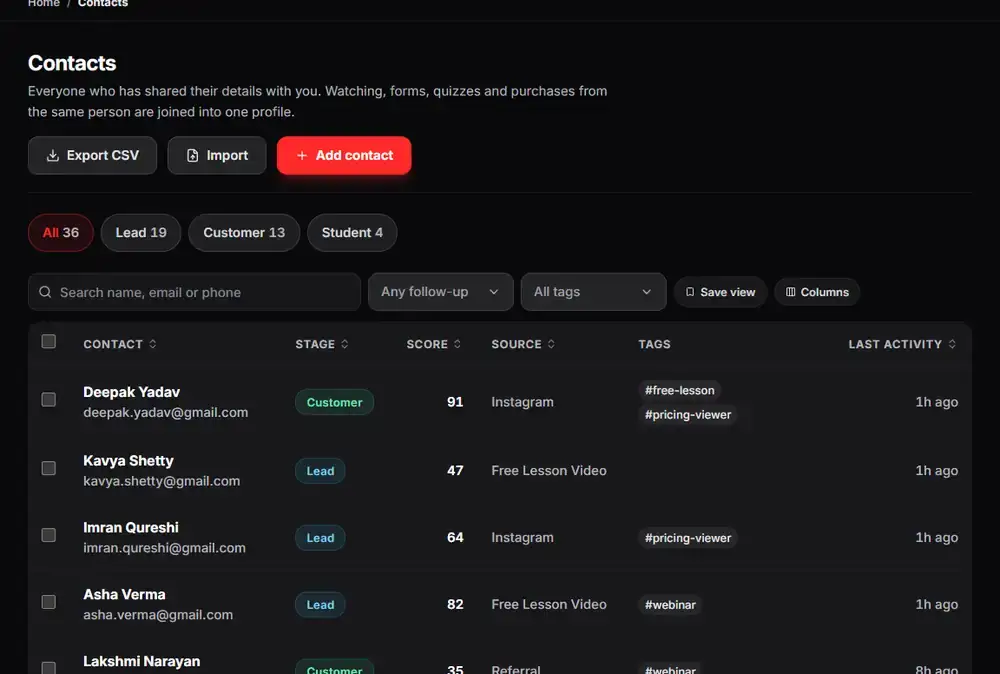
Task: Click score 47 for Kavya Shetty
Action: tap(455, 471)
